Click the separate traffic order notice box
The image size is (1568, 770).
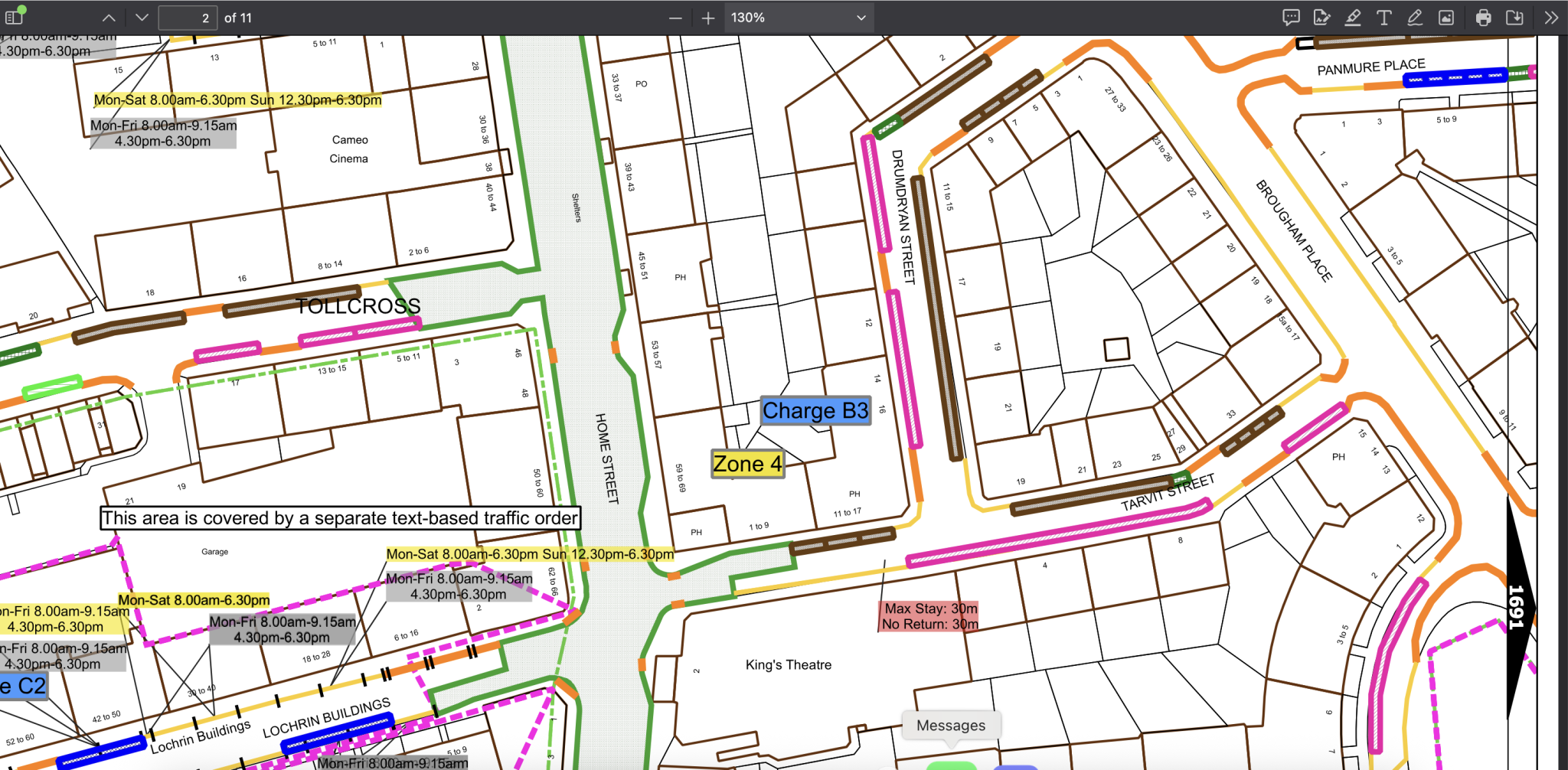pos(340,518)
